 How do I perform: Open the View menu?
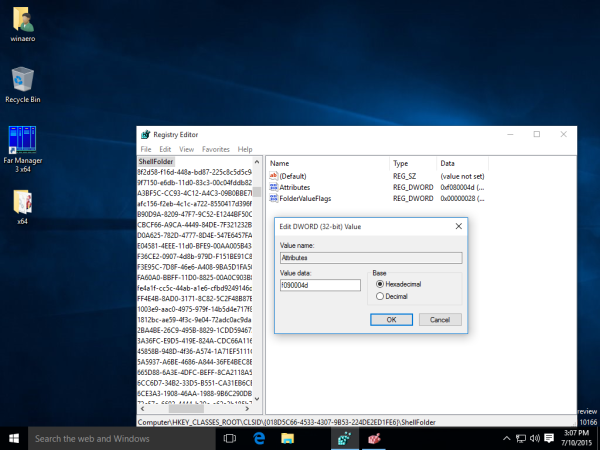tap(186, 149)
